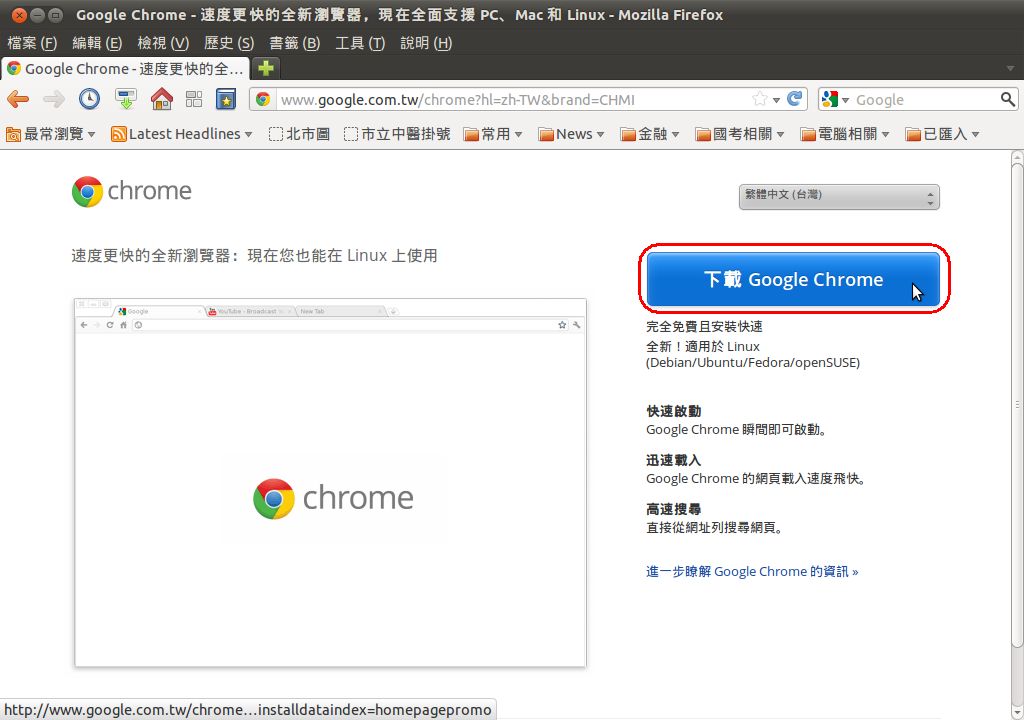Open the 書籤 (B) menu

click(295, 43)
